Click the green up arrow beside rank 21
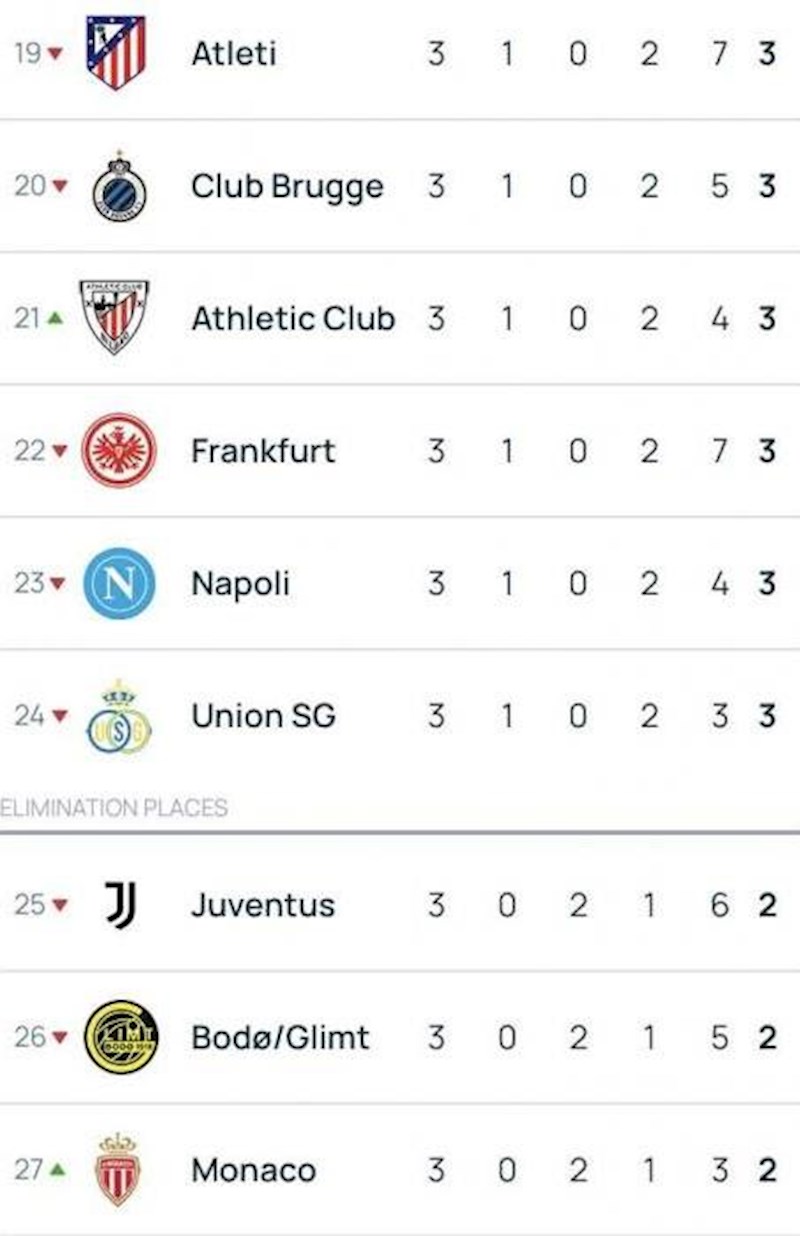This screenshot has width=800, height=1236. tap(55, 318)
